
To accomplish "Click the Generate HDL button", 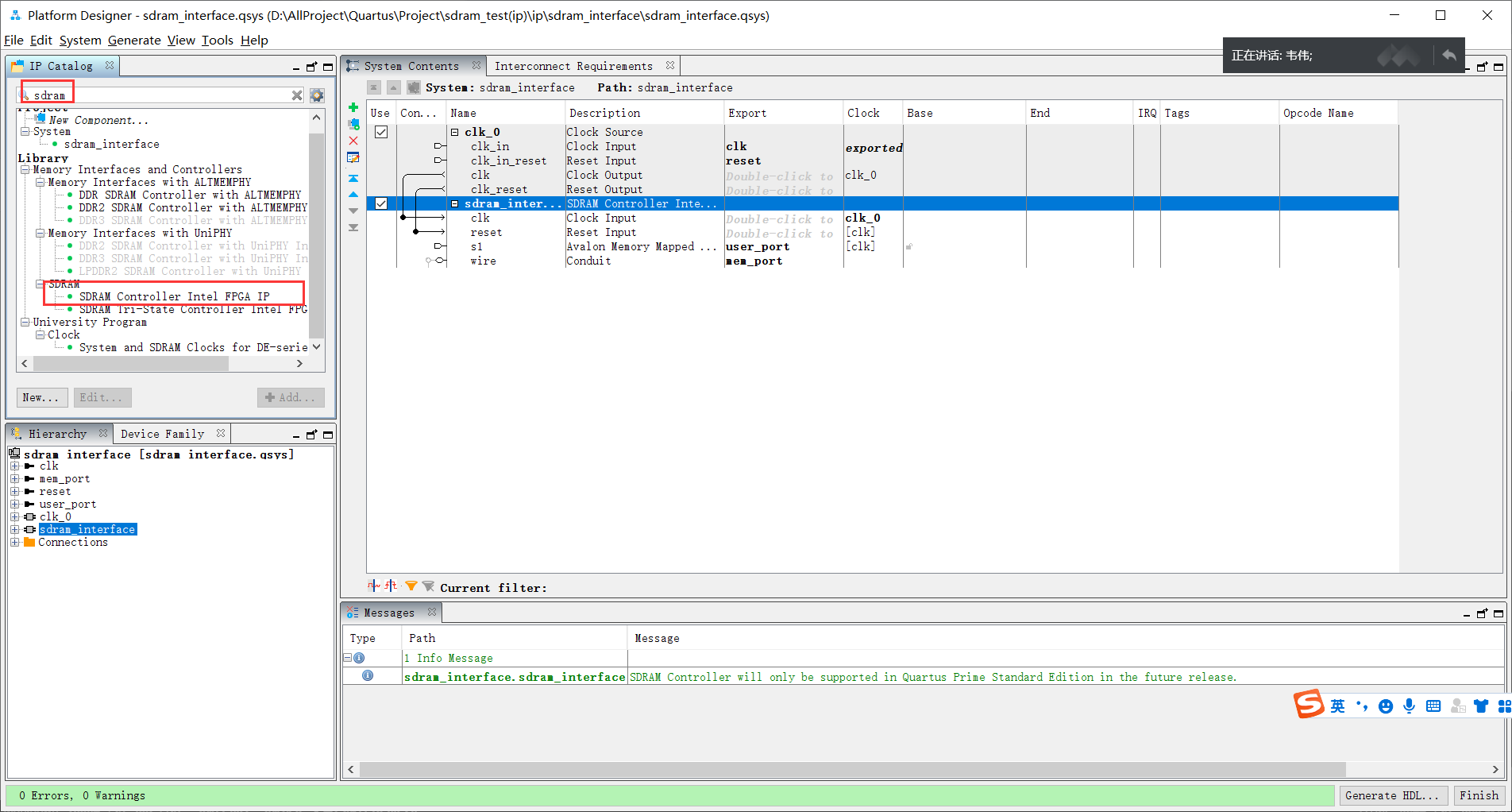I will coord(1393,795).
